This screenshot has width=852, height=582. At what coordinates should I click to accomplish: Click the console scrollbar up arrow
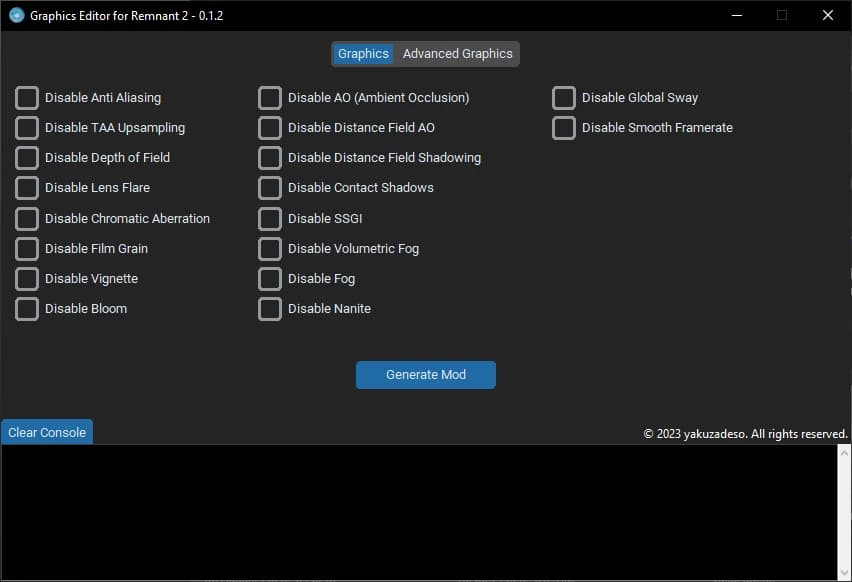click(x=844, y=453)
